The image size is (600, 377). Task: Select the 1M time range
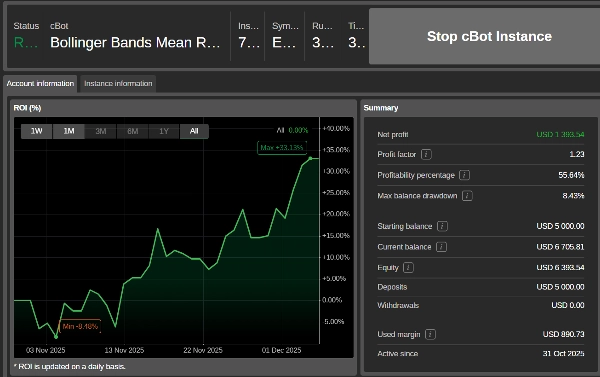pyautogui.click(x=68, y=131)
